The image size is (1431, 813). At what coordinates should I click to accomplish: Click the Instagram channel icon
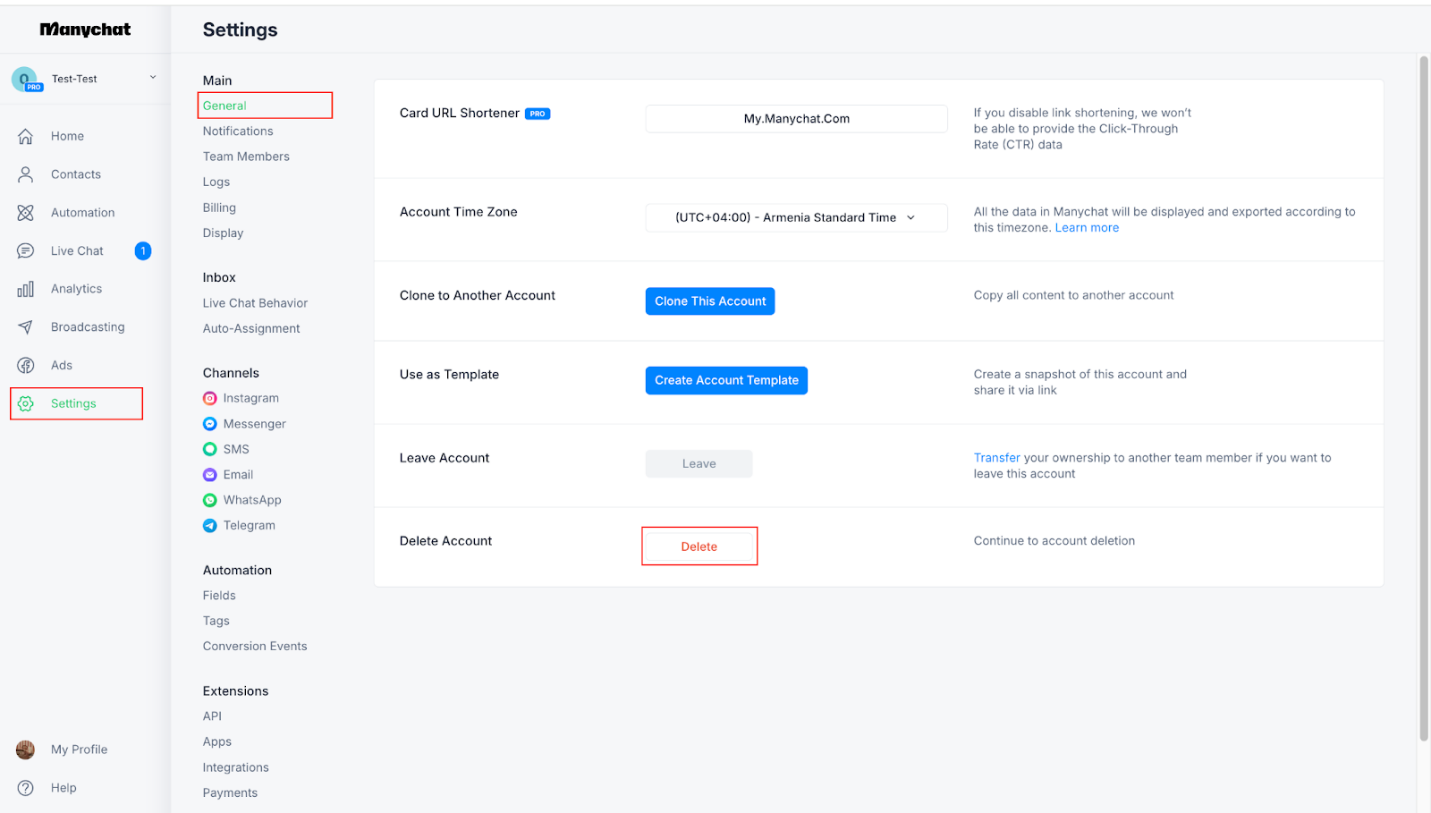(x=210, y=398)
